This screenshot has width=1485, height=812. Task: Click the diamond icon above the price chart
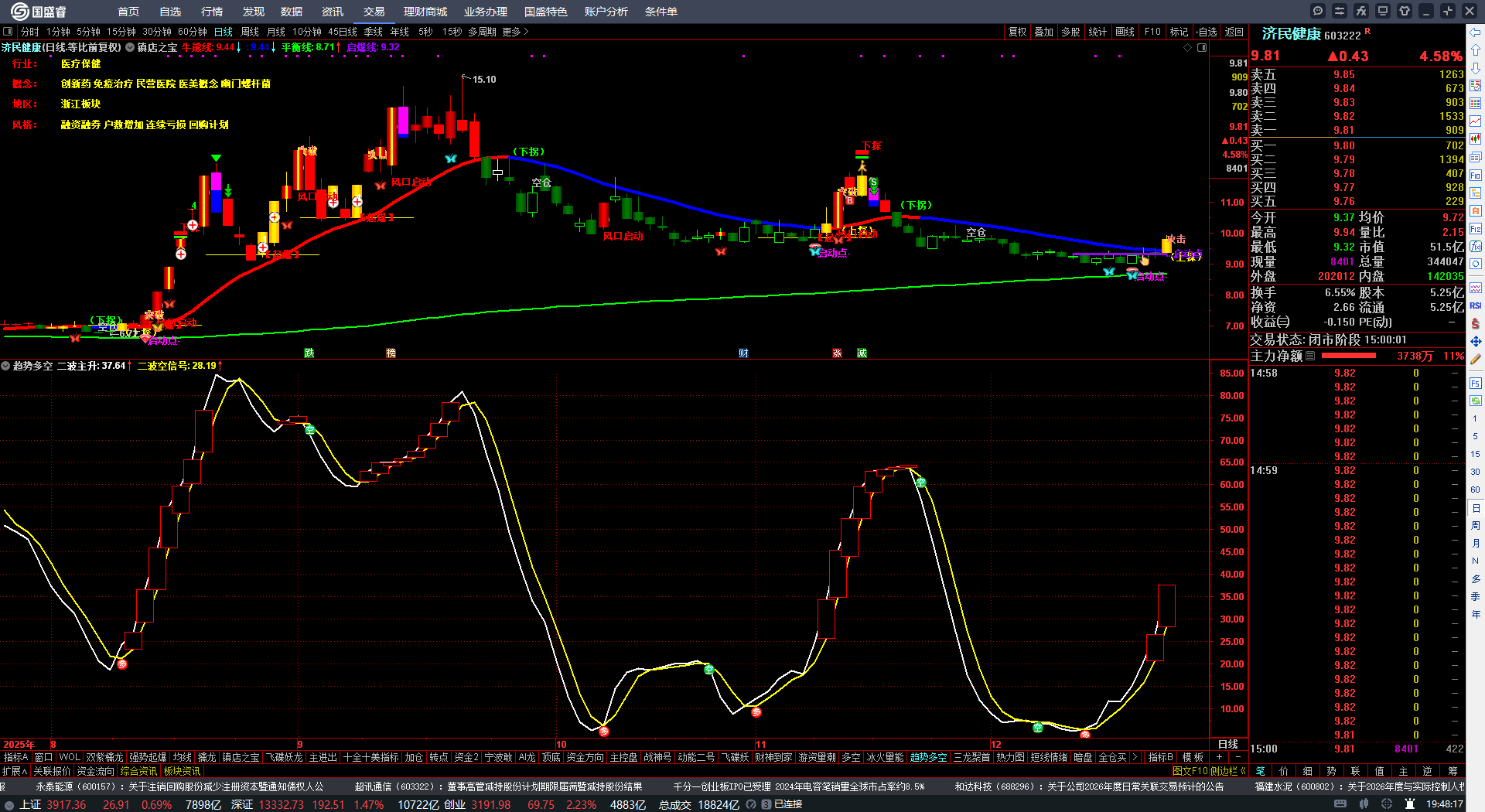[1188, 48]
